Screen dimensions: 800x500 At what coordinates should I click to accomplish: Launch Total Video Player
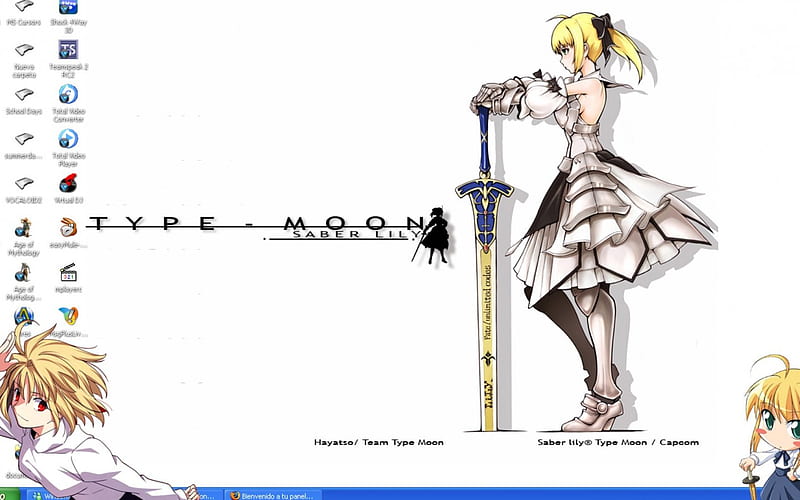click(x=68, y=148)
